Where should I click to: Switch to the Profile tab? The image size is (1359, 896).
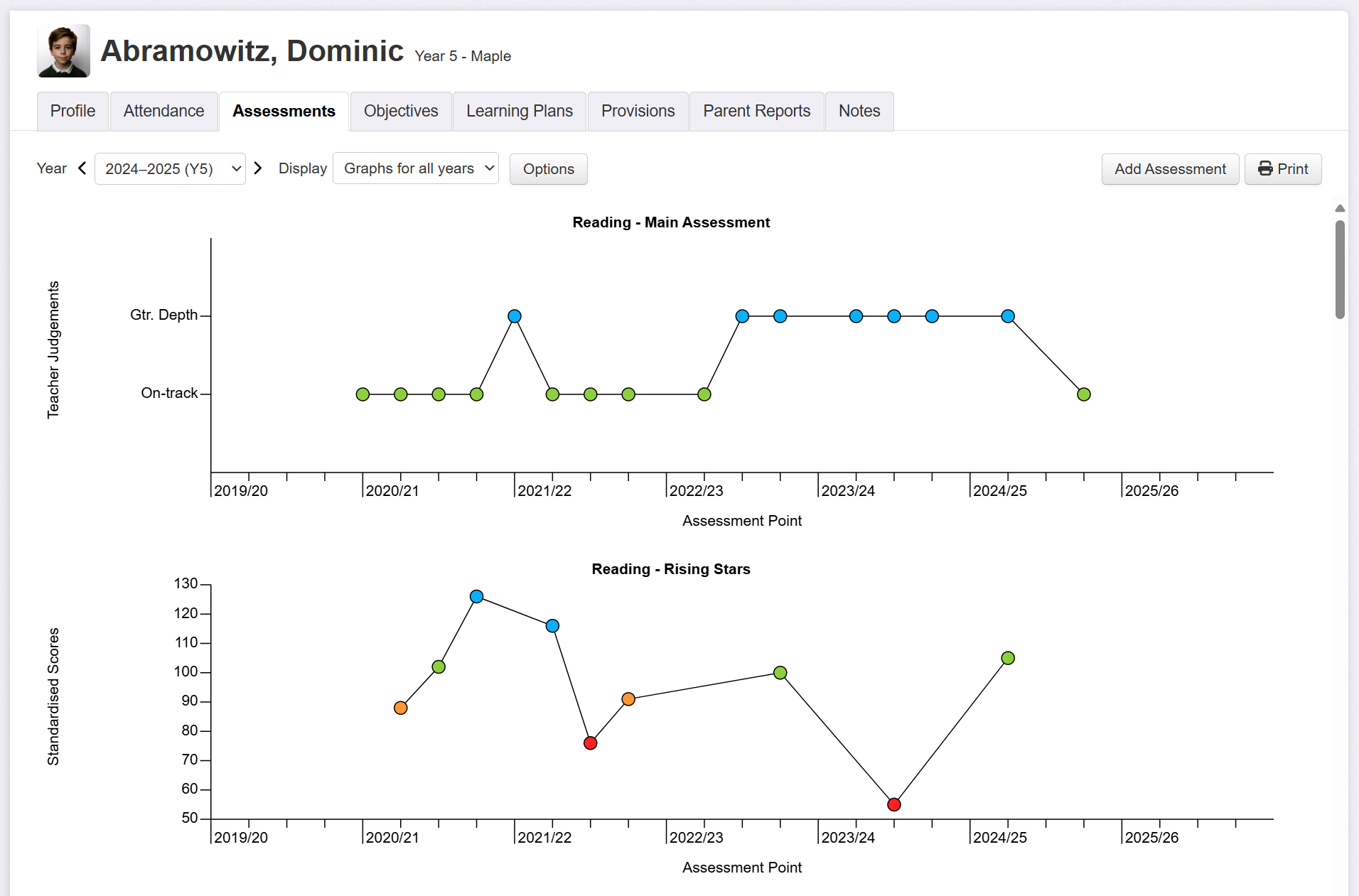click(x=72, y=112)
